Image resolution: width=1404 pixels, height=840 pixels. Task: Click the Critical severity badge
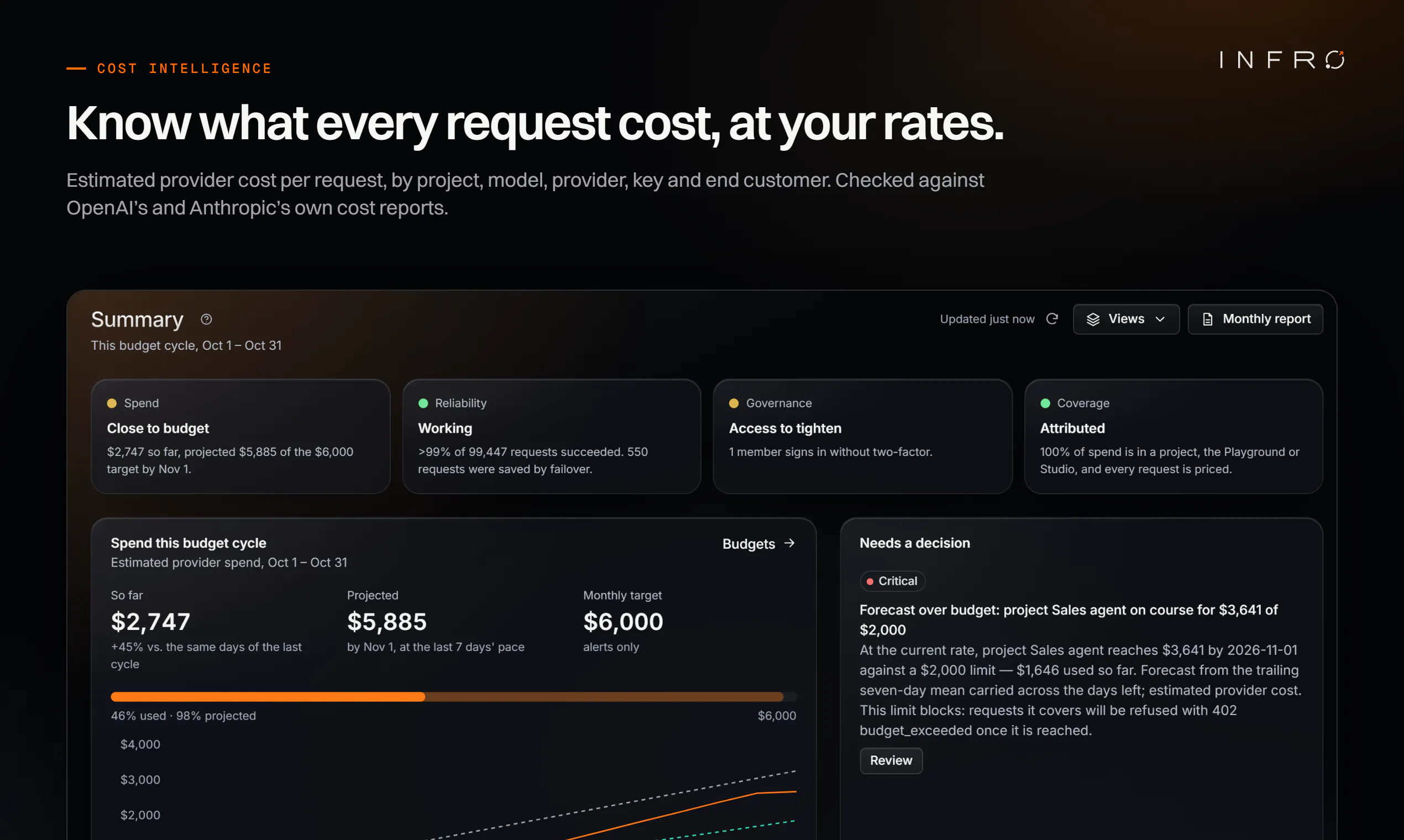892,581
